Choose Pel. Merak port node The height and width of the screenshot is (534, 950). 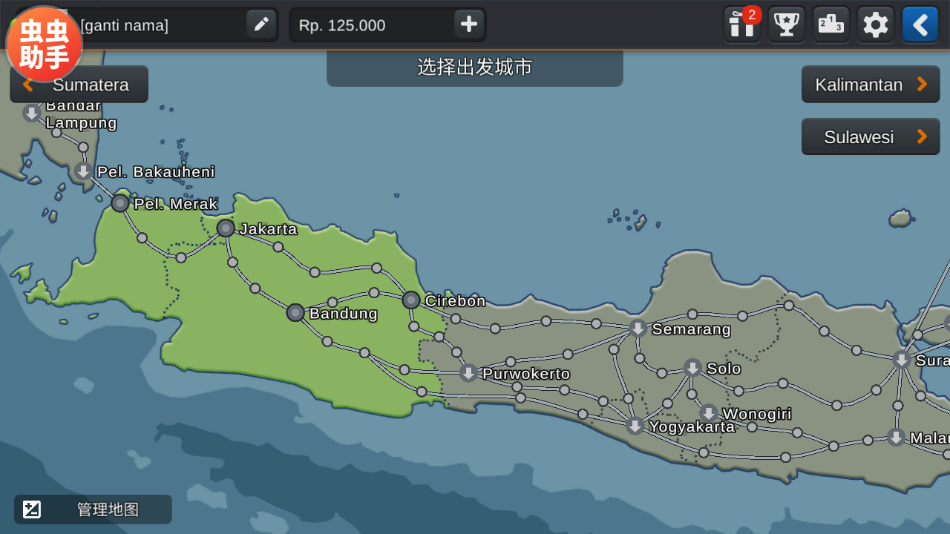(x=120, y=203)
